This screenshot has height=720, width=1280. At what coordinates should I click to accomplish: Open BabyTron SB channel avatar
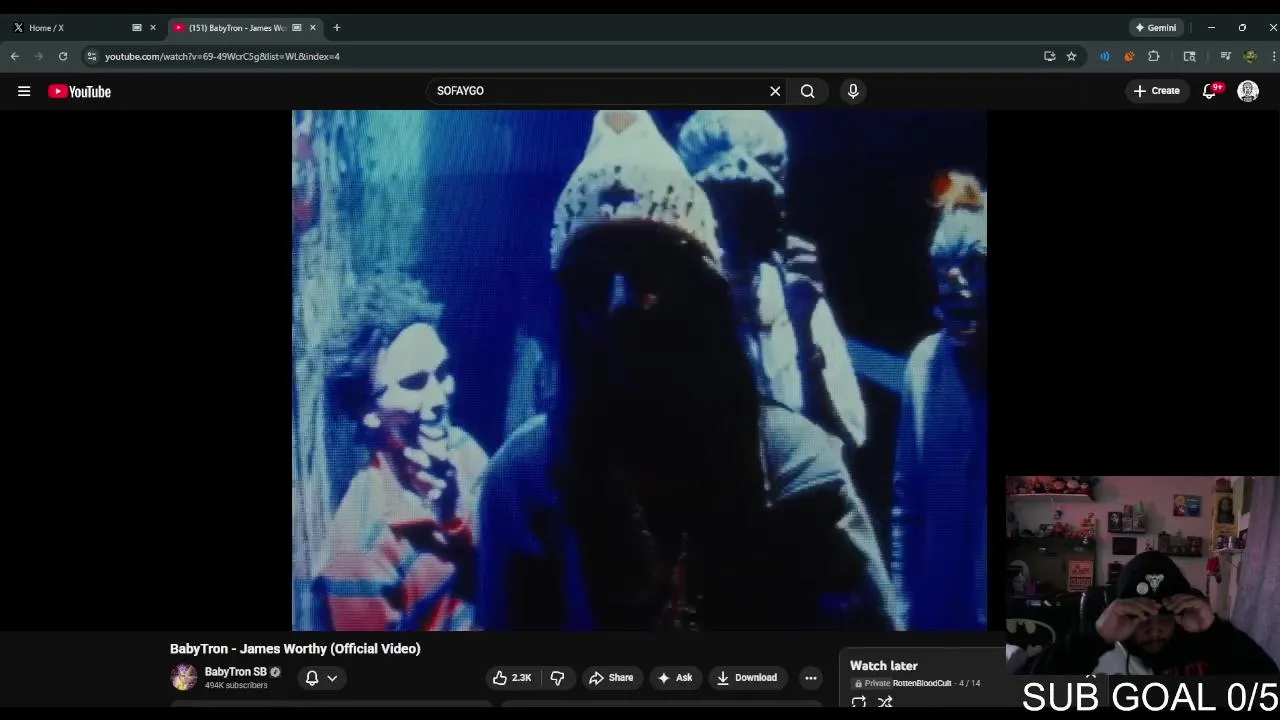pos(184,678)
